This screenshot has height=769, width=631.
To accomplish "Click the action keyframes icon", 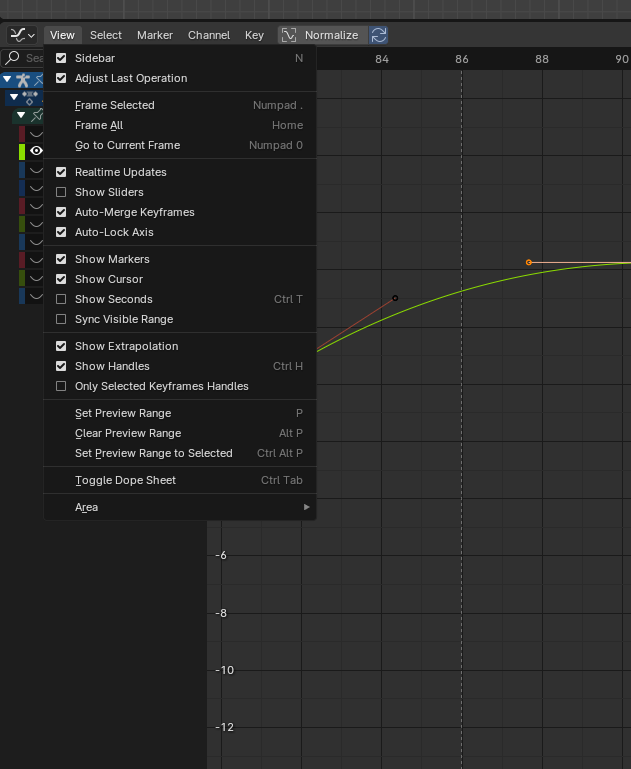I will [29, 97].
